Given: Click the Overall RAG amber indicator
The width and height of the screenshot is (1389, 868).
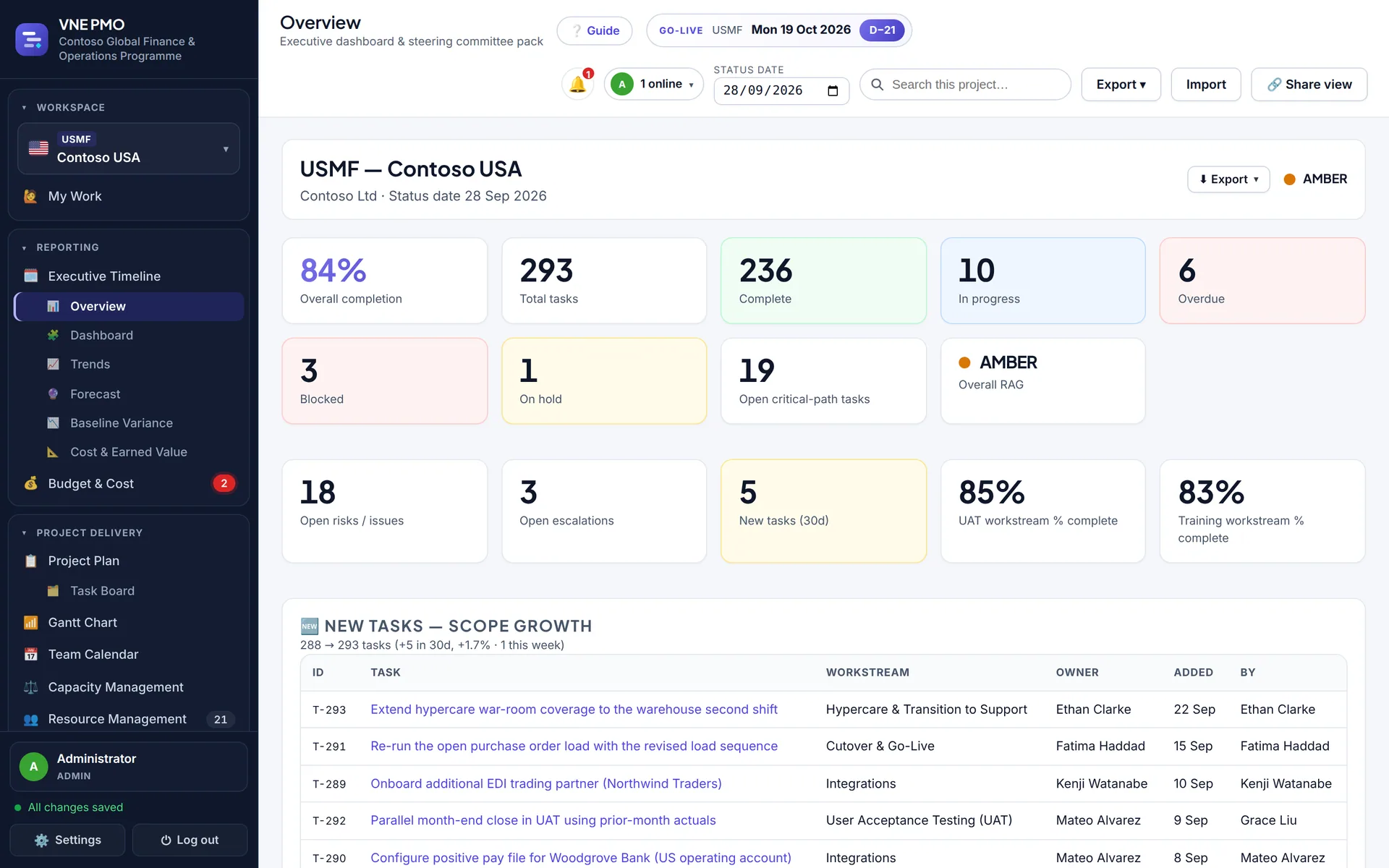Looking at the screenshot, I should click(964, 362).
